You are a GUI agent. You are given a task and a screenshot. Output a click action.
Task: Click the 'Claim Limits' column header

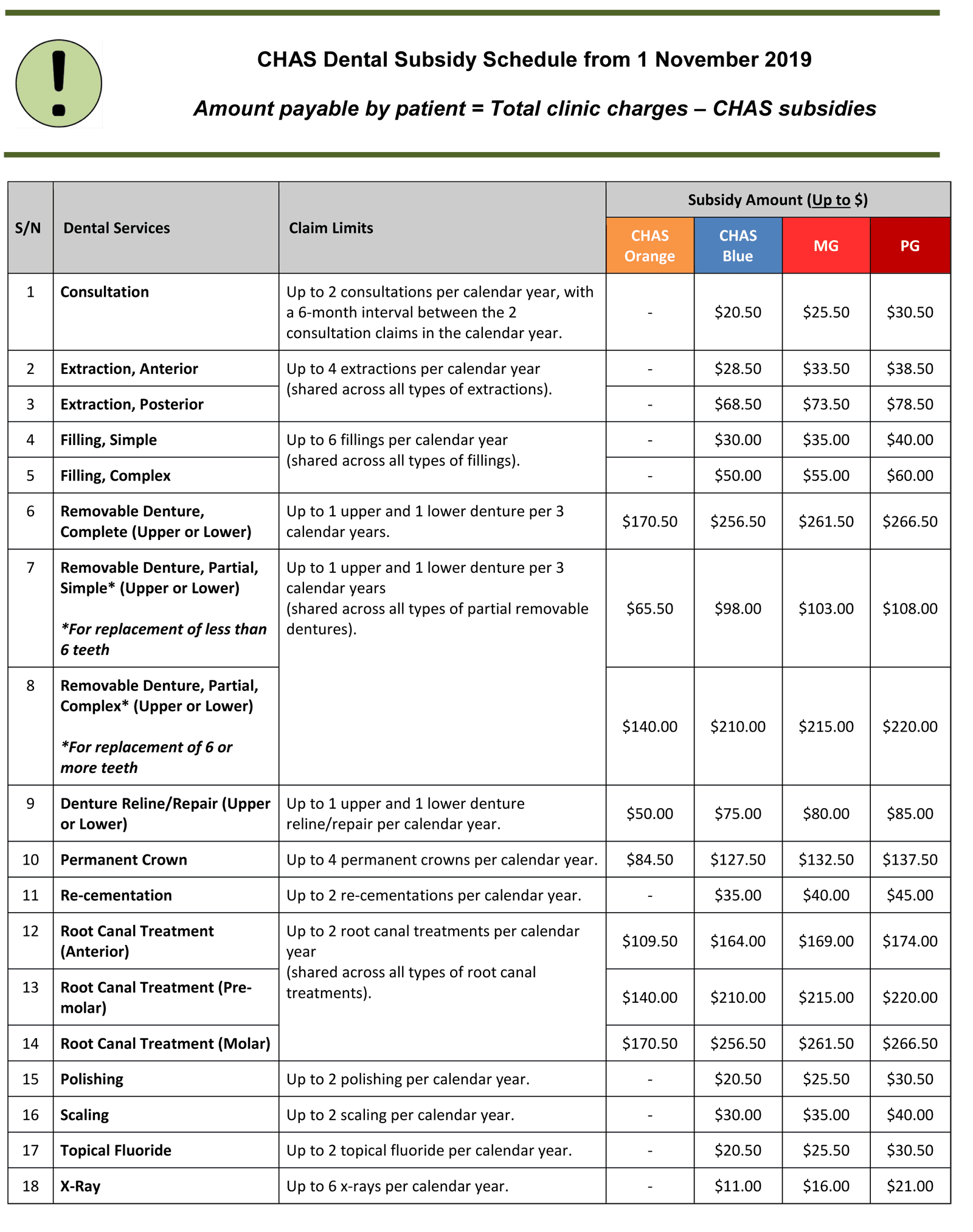[x=331, y=228]
